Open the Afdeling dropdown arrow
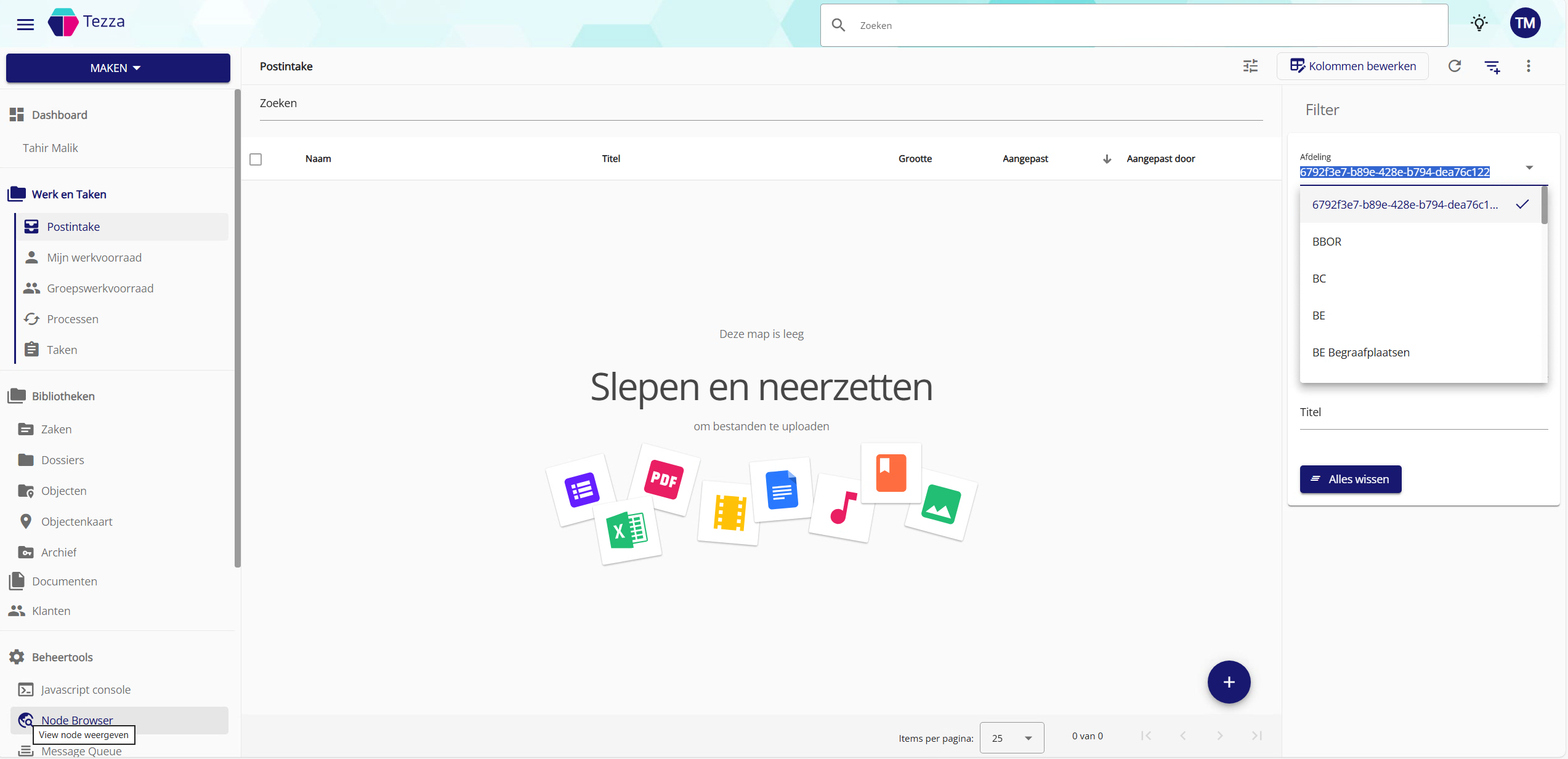The height and width of the screenshot is (759, 1568). click(x=1529, y=168)
